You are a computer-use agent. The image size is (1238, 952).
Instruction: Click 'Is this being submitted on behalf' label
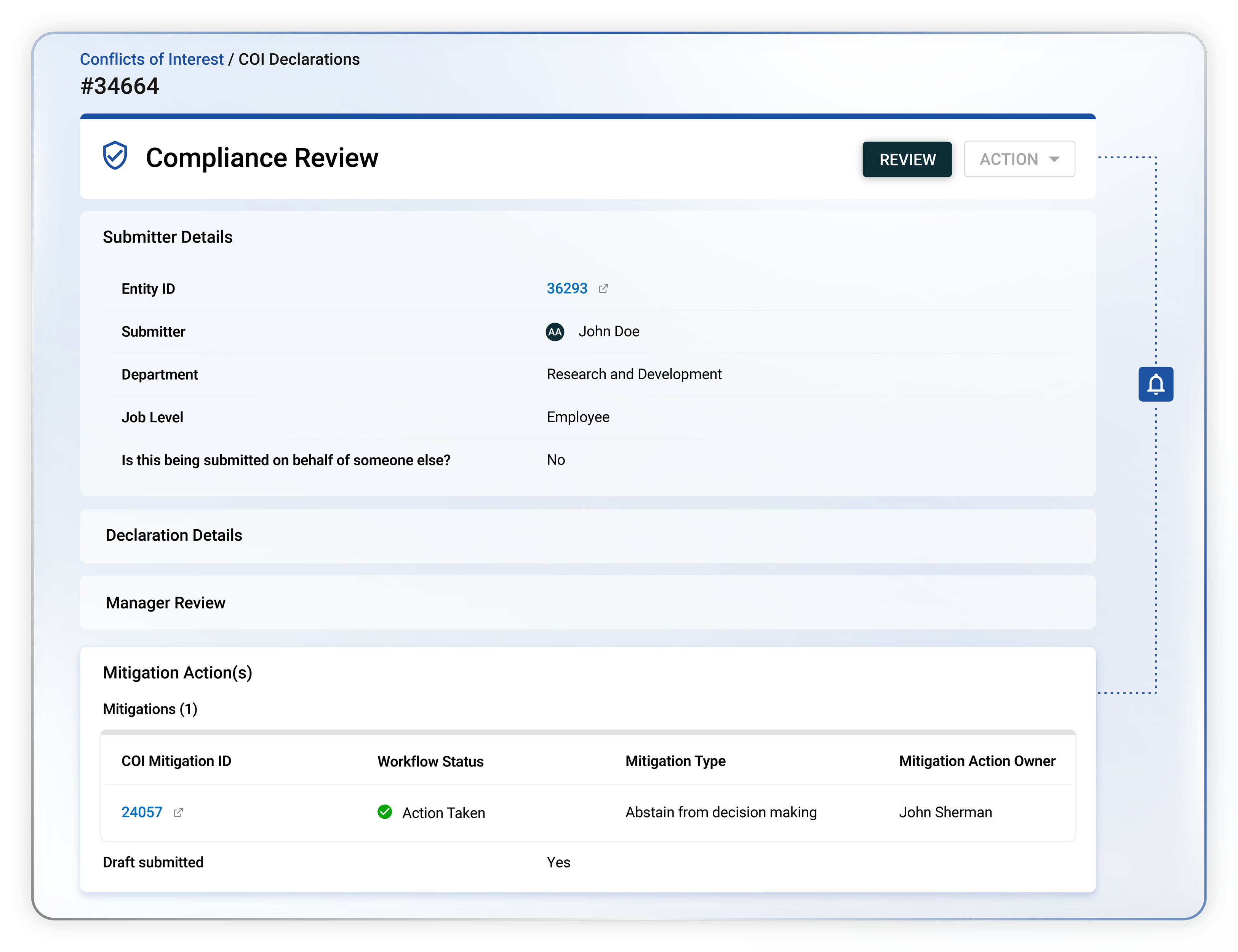(x=286, y=460)
